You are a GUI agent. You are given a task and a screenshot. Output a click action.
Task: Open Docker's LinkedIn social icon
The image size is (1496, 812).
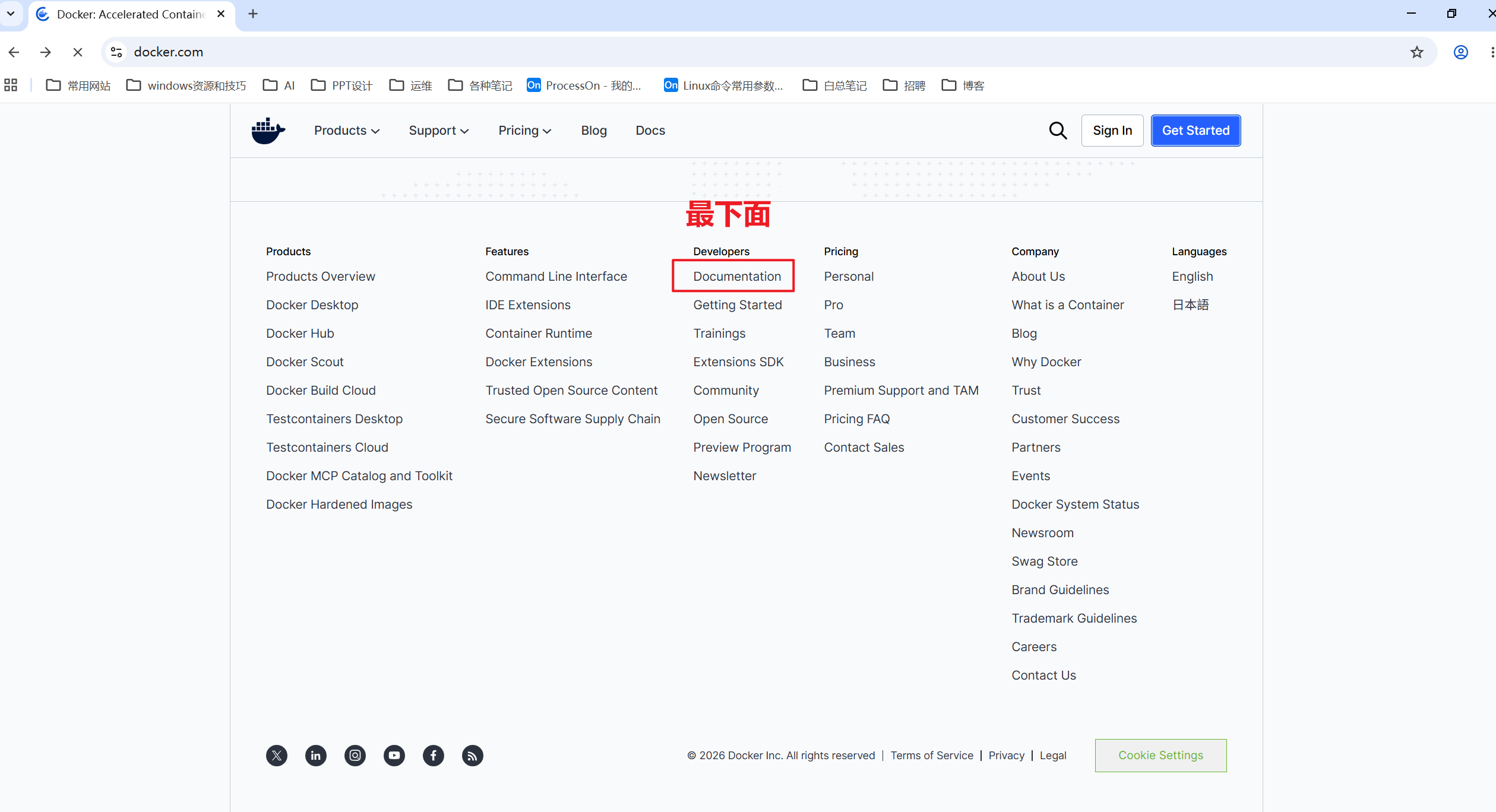point(316,756)
